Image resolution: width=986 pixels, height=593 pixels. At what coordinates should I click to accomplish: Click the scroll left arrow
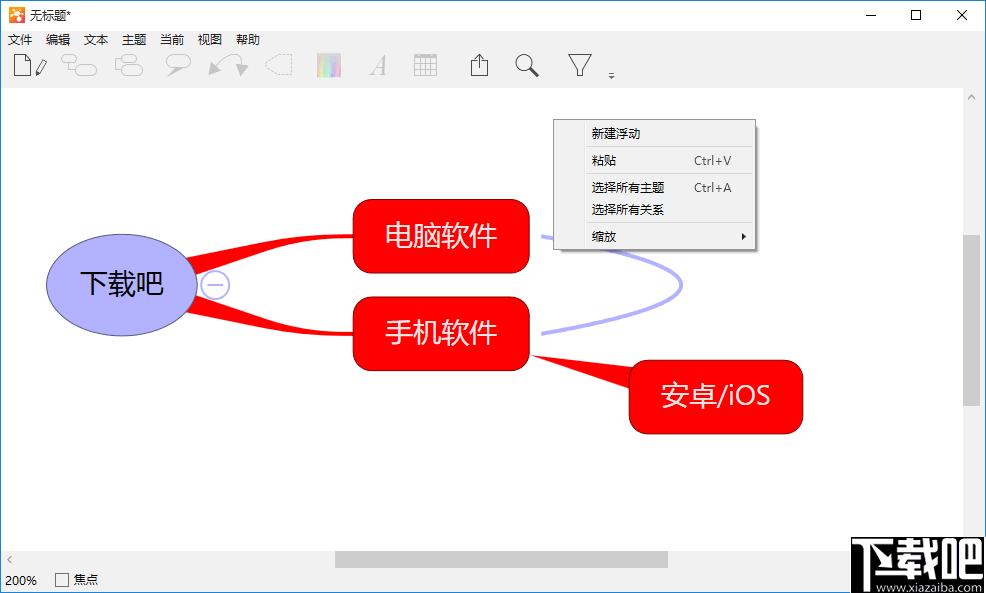tap(9, 559)
